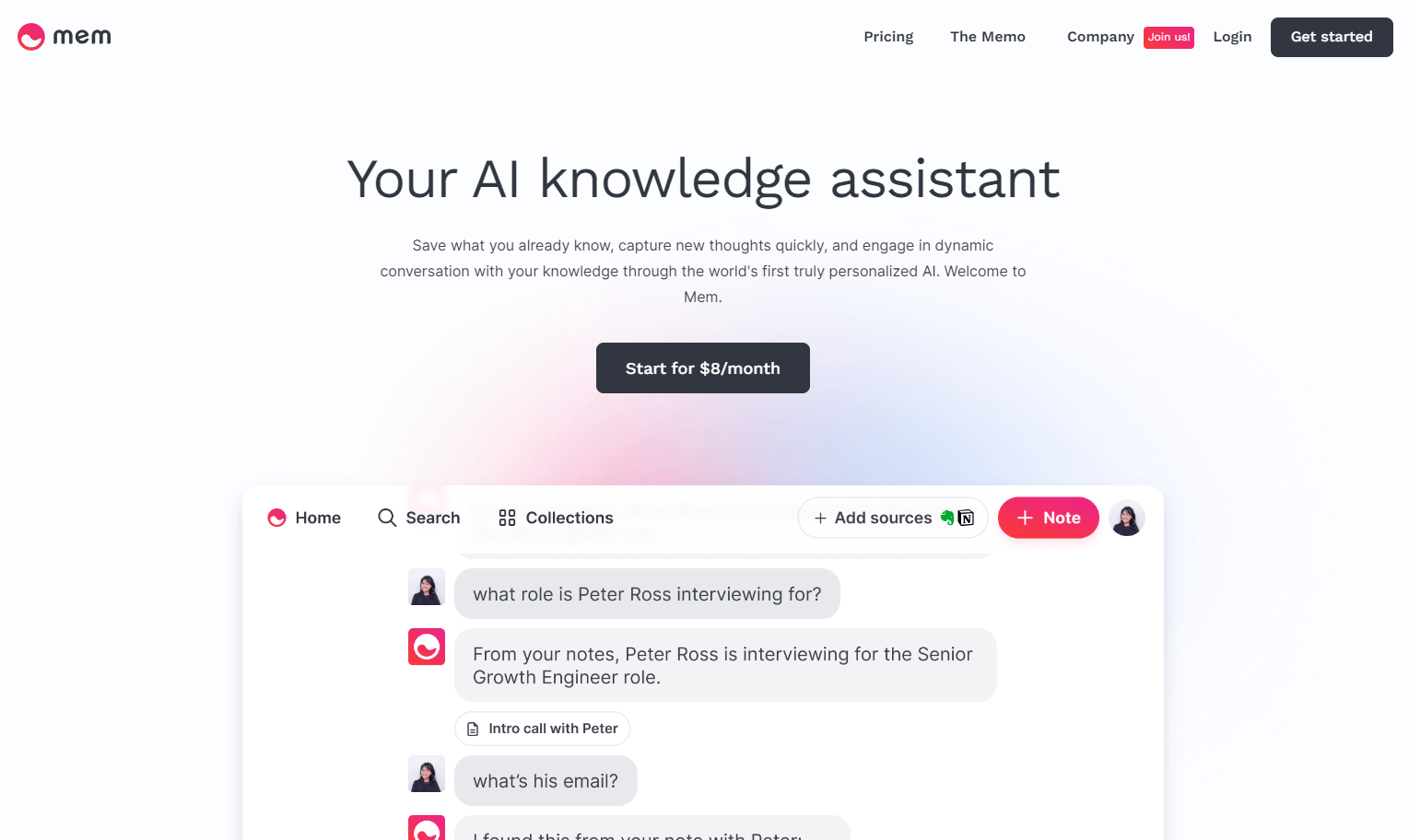Open The Memo link in navigation

[x=988, y=37]
